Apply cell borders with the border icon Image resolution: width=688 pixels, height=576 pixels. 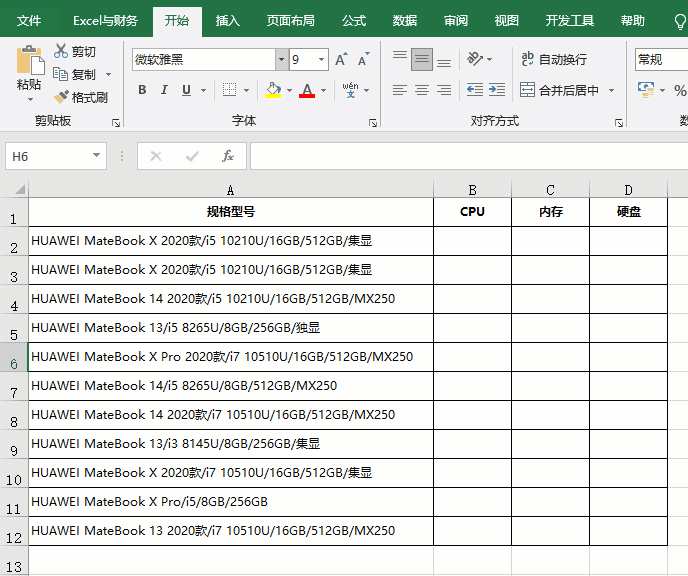[229, 90]
